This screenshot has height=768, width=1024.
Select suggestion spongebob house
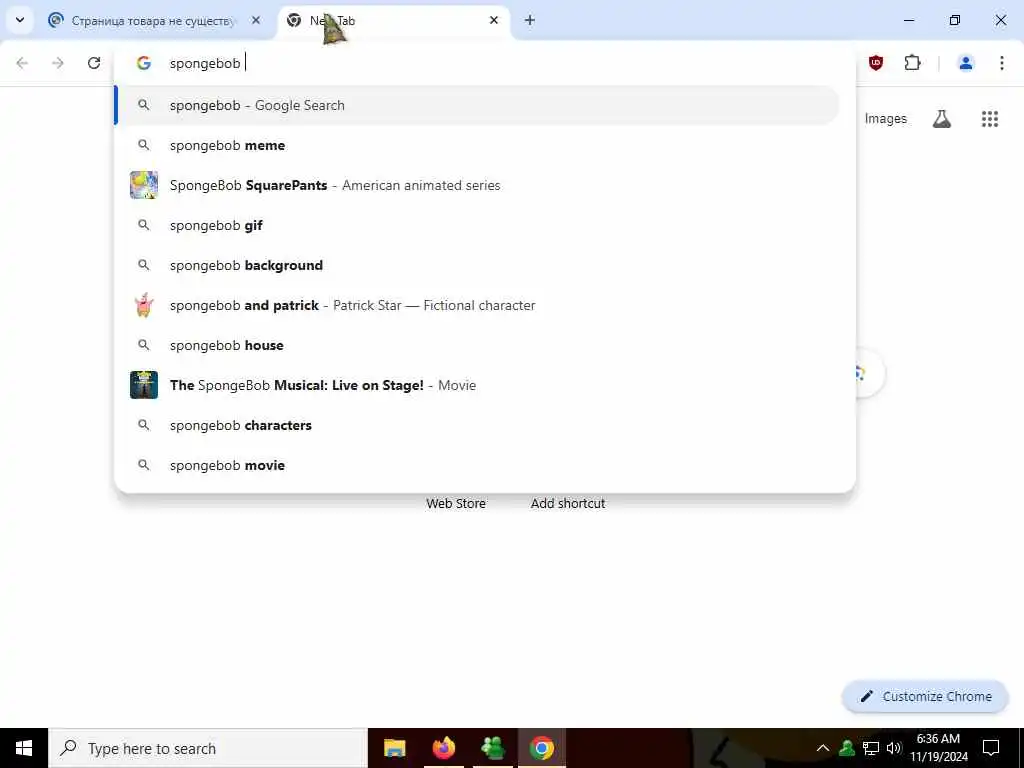[478, 345]
